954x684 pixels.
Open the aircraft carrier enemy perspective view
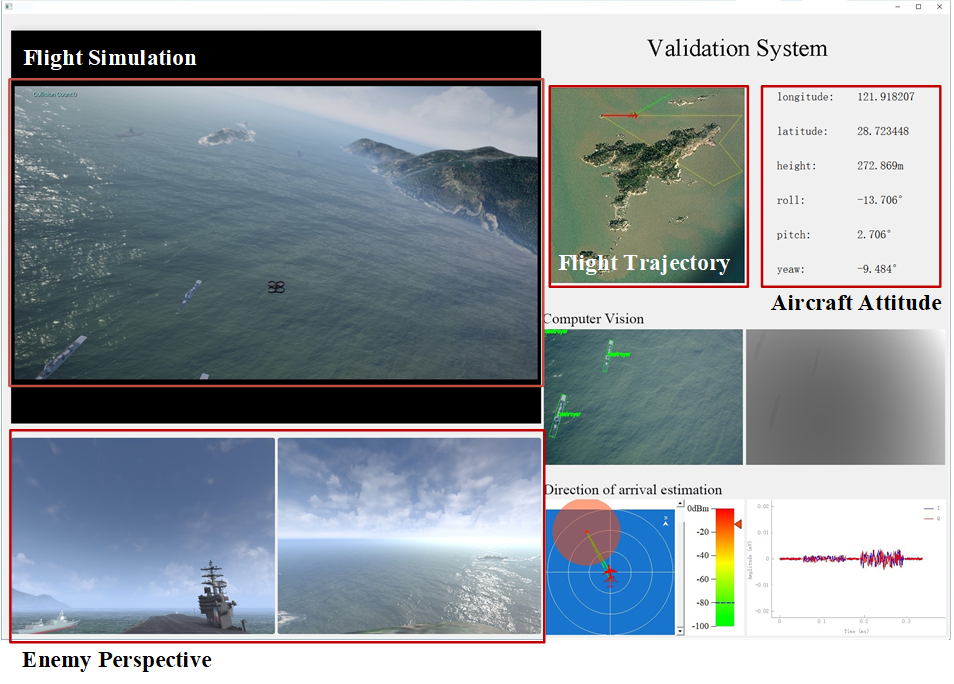click(x=143, y=535)
